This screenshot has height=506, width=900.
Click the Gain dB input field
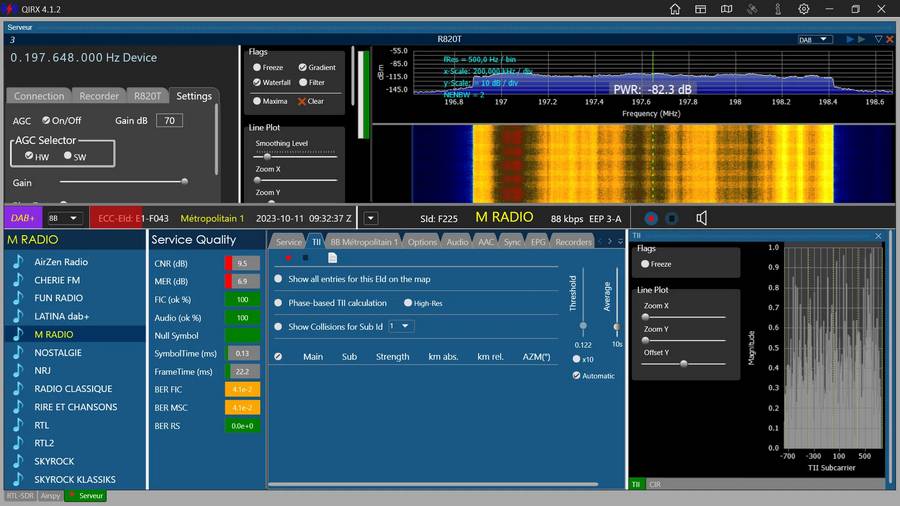click(x=169, y=120)
